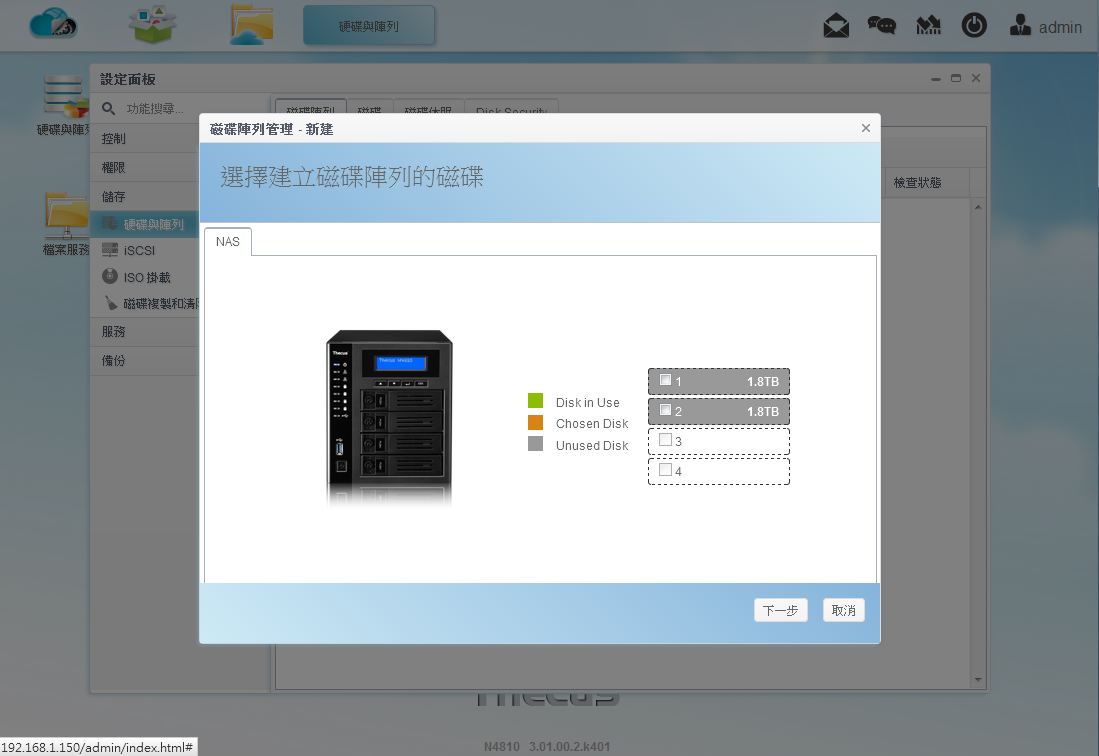
Task: Open the mail notification envelope icon
Action: click(835, 26)
